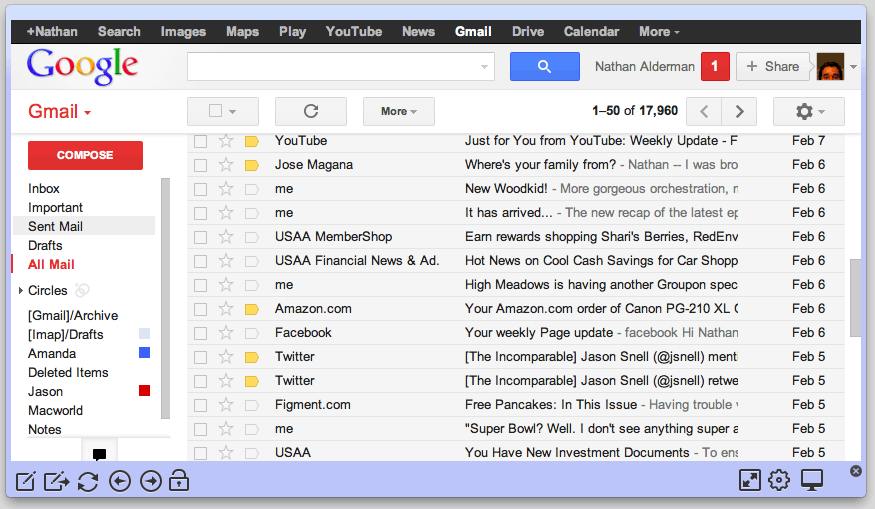Viewport: 875px width, 509px height.
Task: Click the reload icon in the bottom bar
Action: tap(88, 481)
